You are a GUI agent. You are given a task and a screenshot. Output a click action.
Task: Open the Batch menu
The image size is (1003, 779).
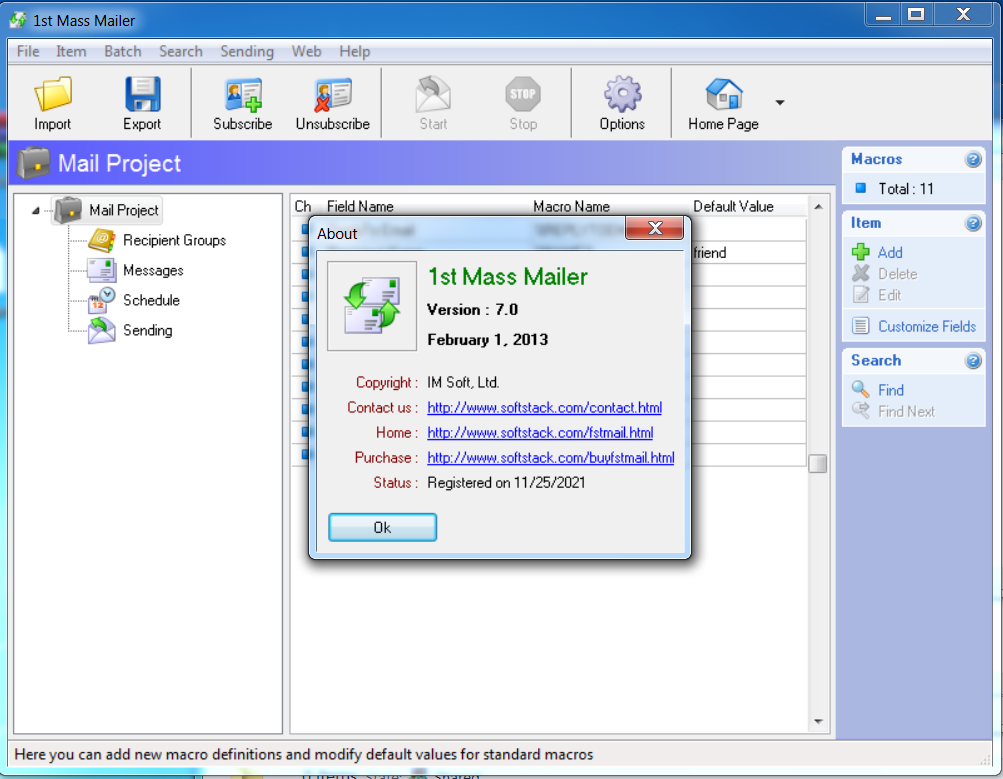(123, 51)
